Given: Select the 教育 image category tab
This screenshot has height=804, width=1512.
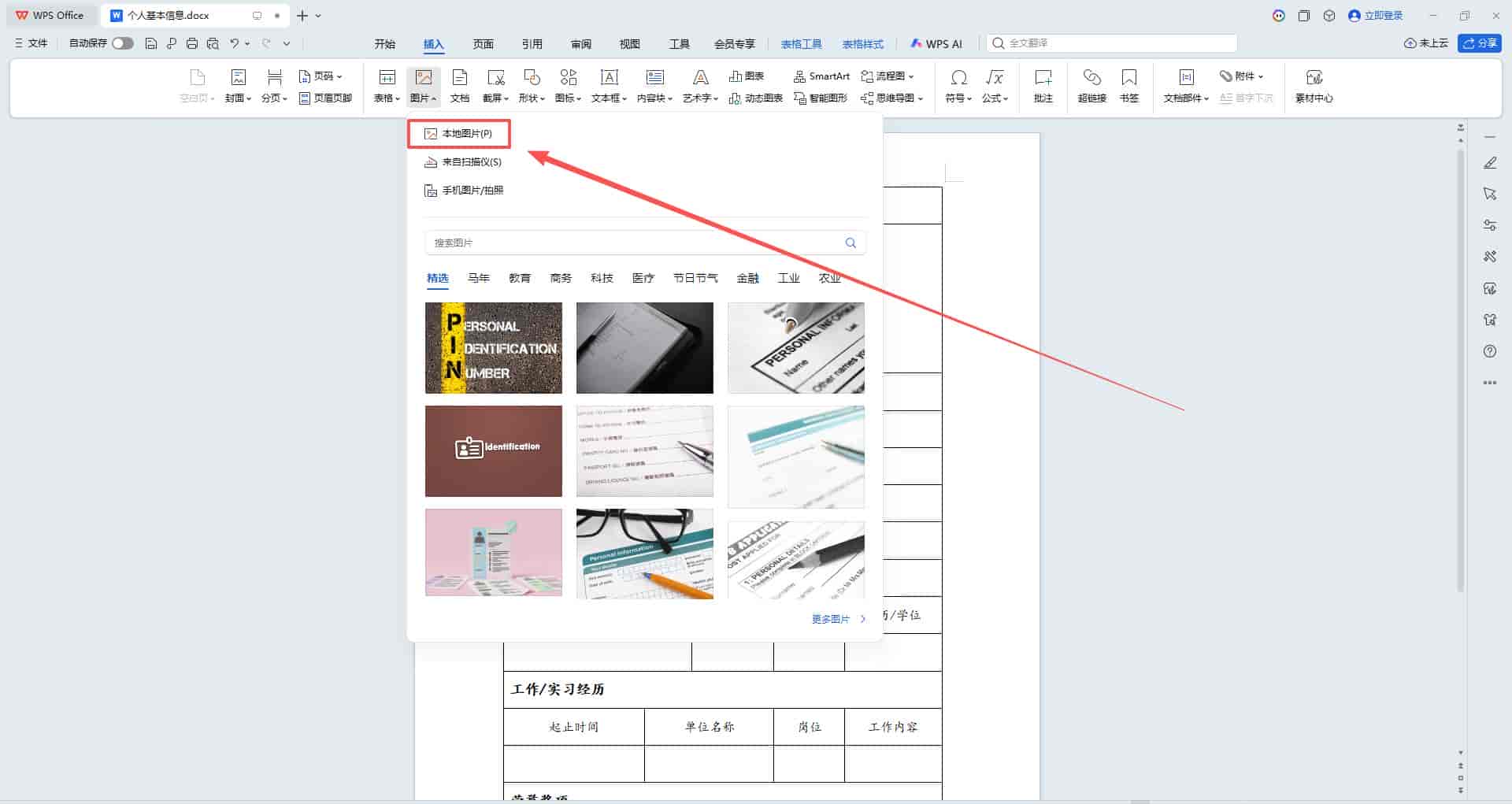Looking at the screenshot, I should (520, 278).
